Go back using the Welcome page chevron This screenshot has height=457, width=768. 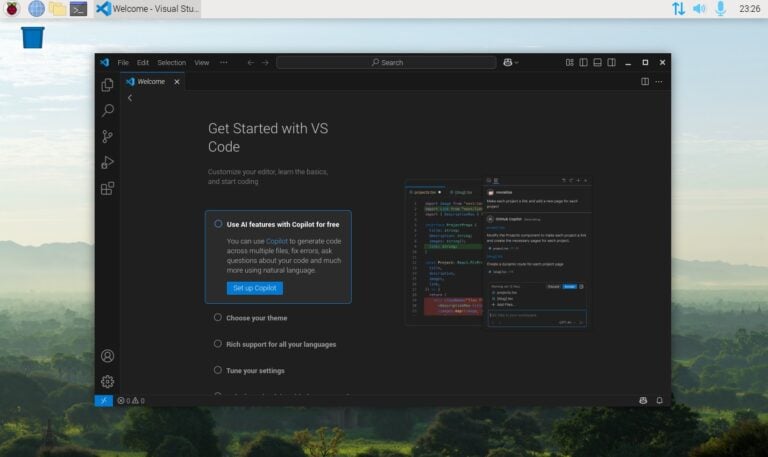click(x=130, y=98)
